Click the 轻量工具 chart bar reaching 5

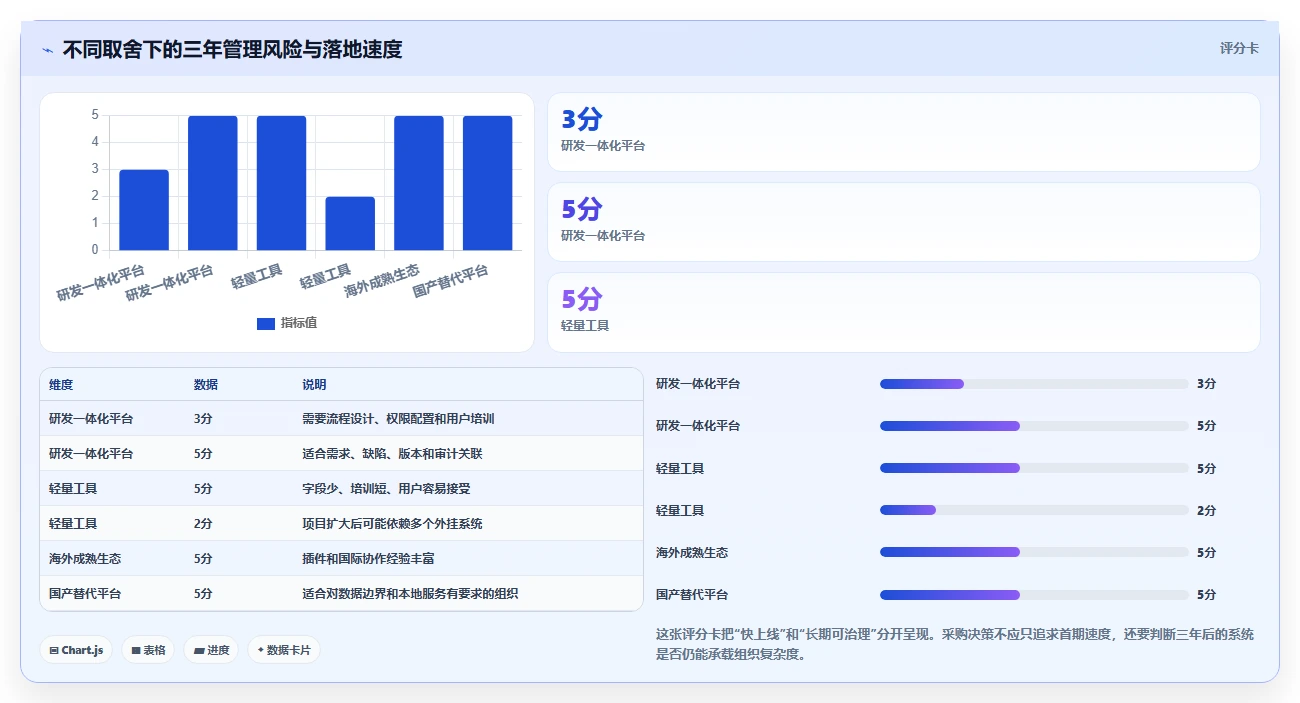coord(282,183)
